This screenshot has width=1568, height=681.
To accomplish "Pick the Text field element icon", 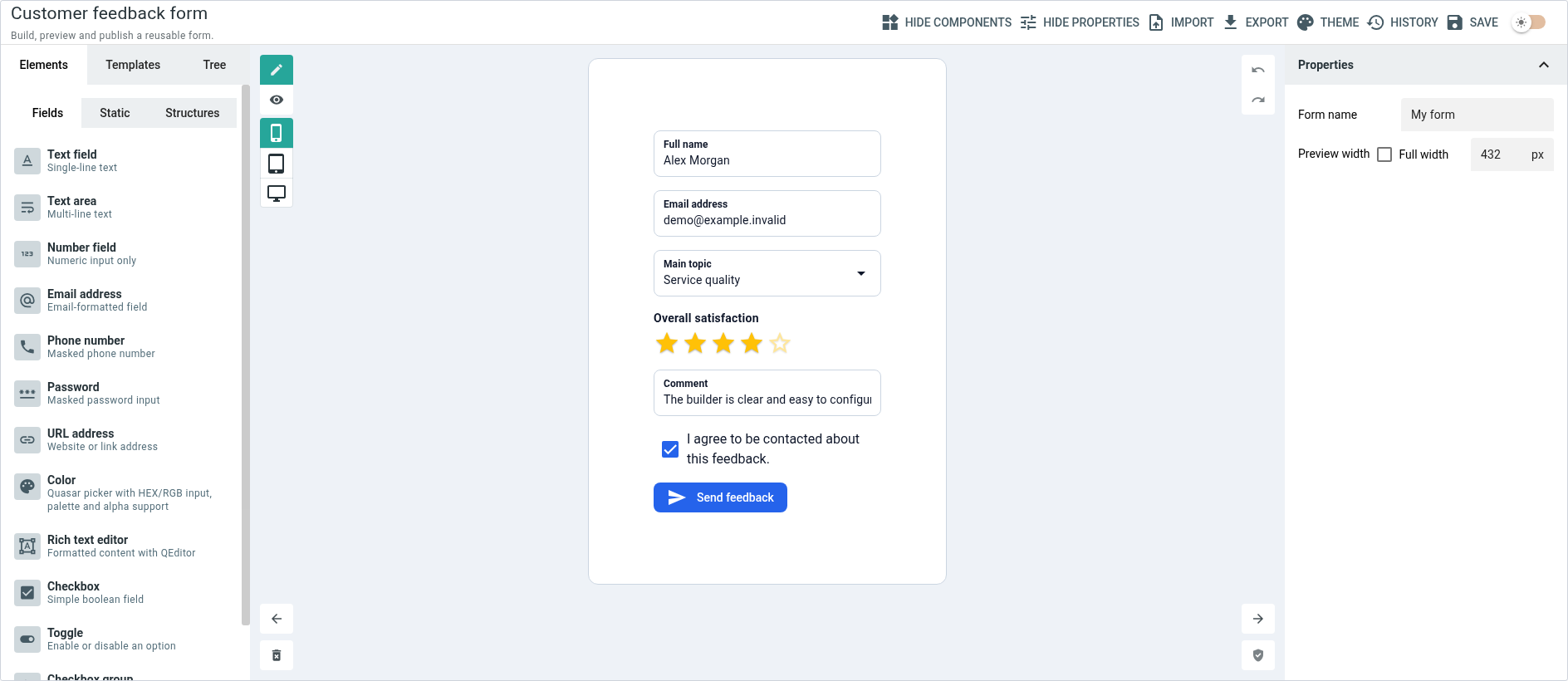I will (x=27, y=161).
